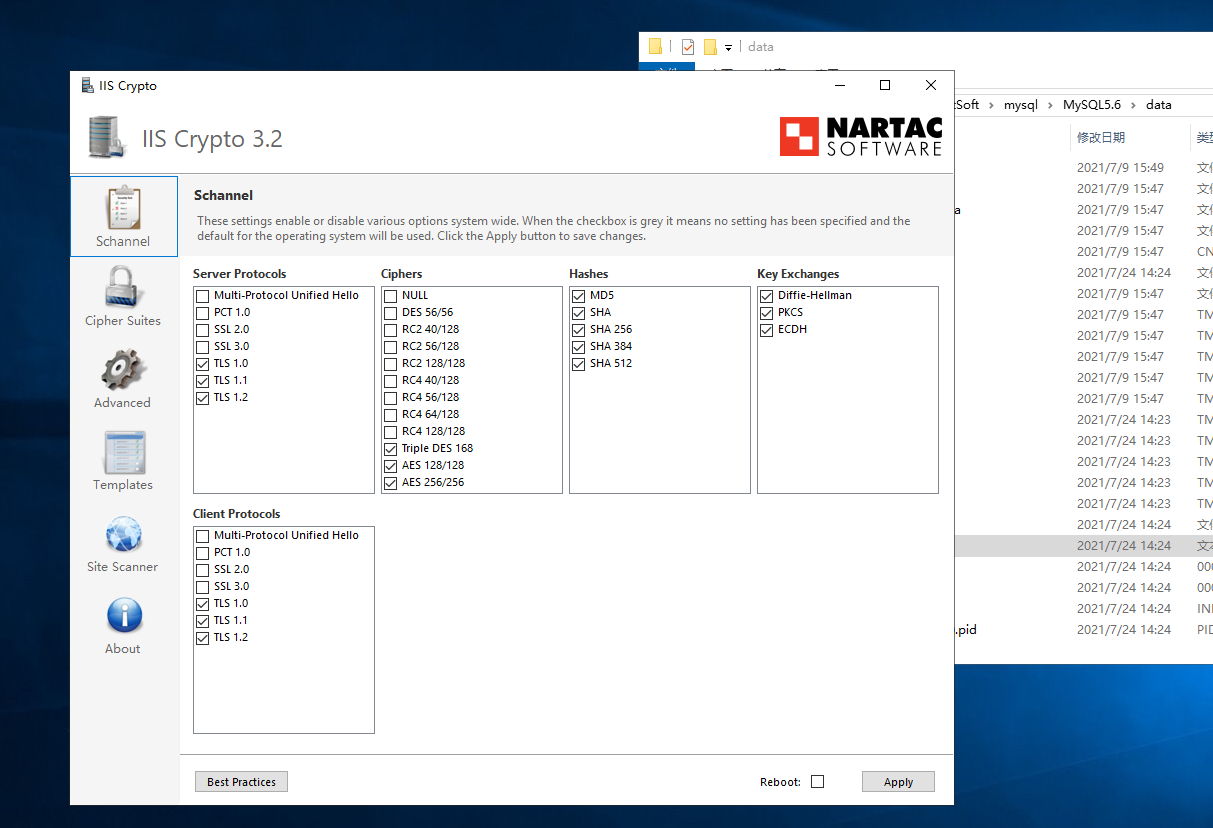Open the About info icon

point(124,616)
